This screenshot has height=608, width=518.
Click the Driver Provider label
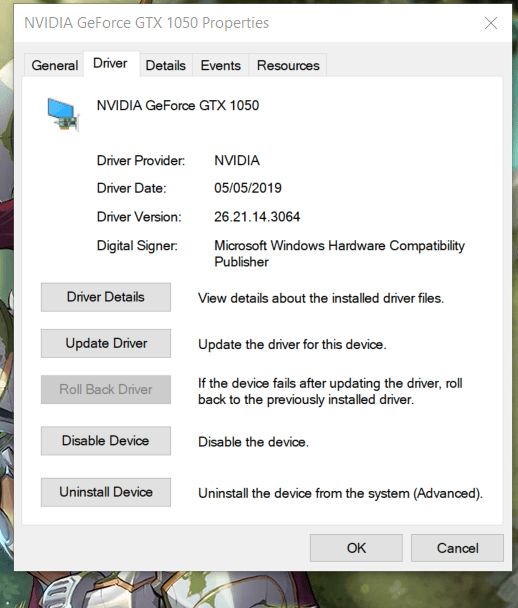141,161
